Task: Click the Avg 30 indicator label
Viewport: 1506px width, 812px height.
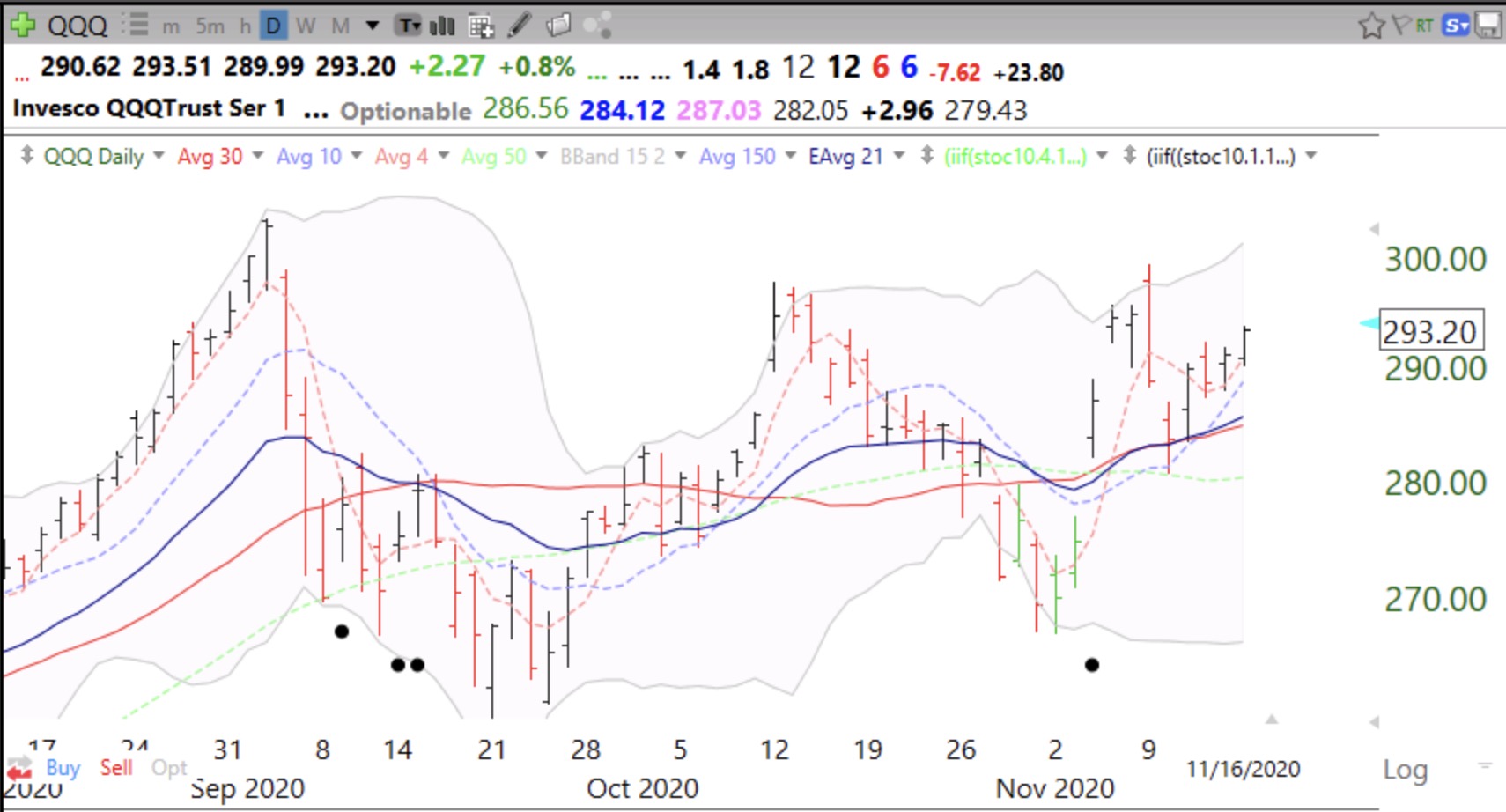Action: pyautogui.click(x=210, y=156)
